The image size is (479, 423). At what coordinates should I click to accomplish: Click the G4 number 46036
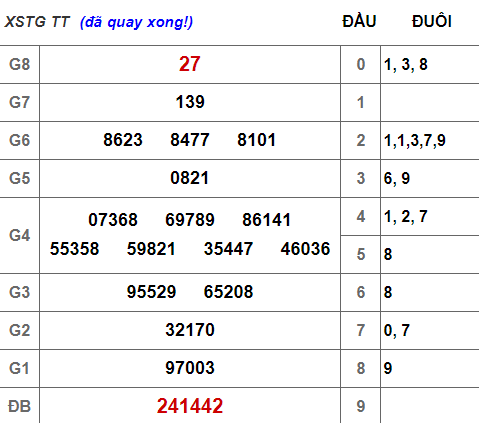pyautogui.click(x=305, y=249)
